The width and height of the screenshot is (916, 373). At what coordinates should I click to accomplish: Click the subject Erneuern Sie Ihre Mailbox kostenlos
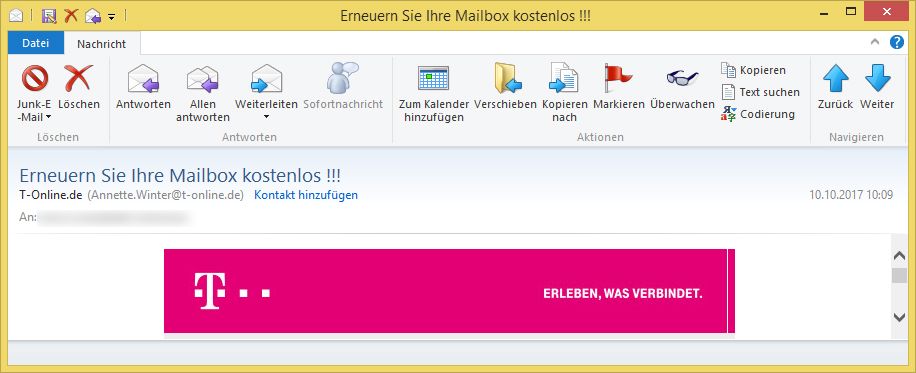(x=180, y=175)
